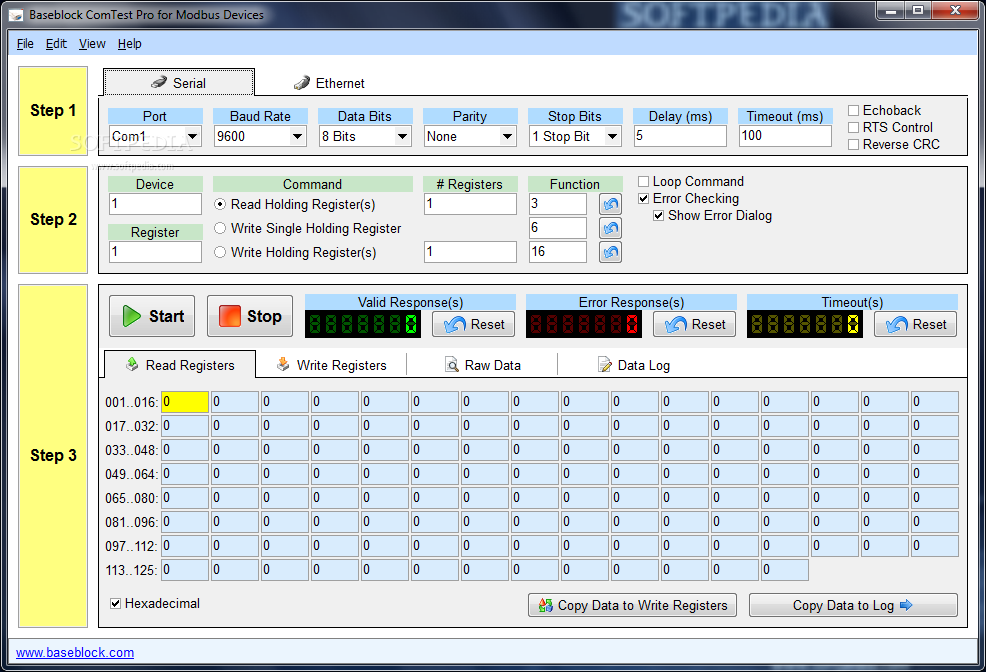This screenshot has height=672, width=986.
Task: Click the serial plug icon on Serial tab
Action: (159, 82)
